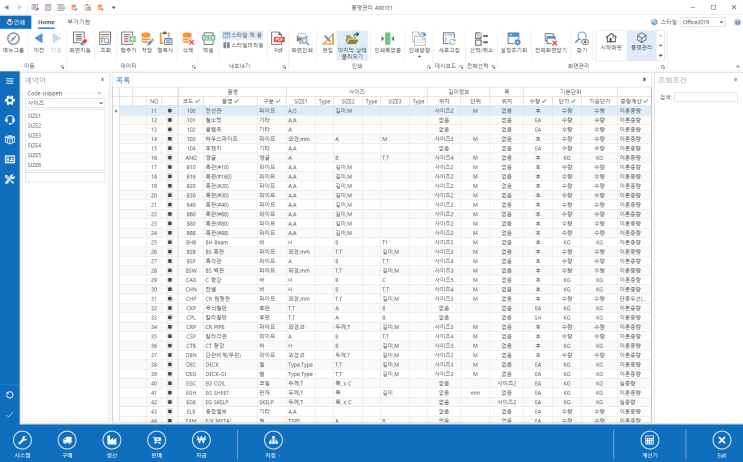Click 인쇄폭맞춤 fit print width icon

[388, 39]
